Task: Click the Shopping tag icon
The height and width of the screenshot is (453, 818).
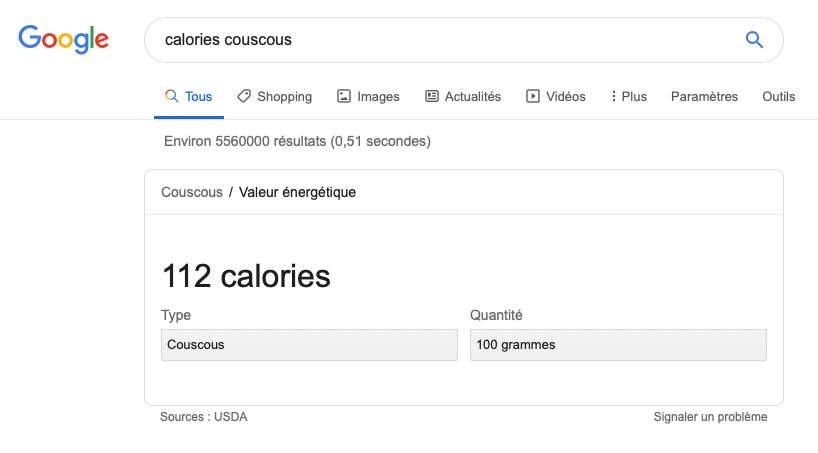Action: (244, 96)
